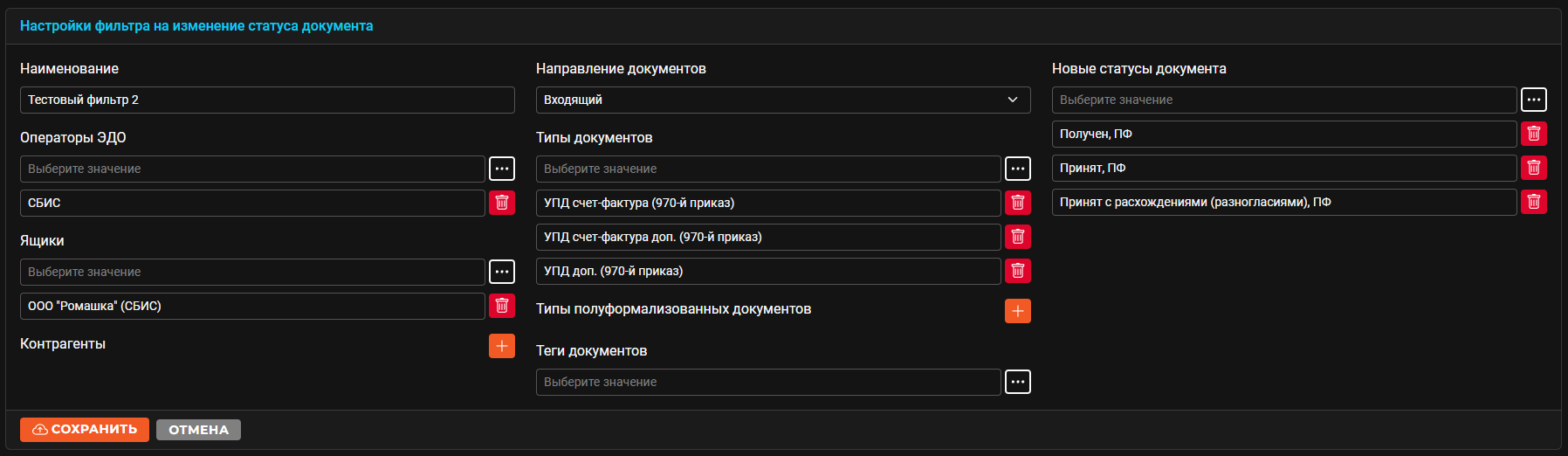This screenshot has width=1568, height=456.
Task: Focus the Теги документов value field
Action: point(768,382)
